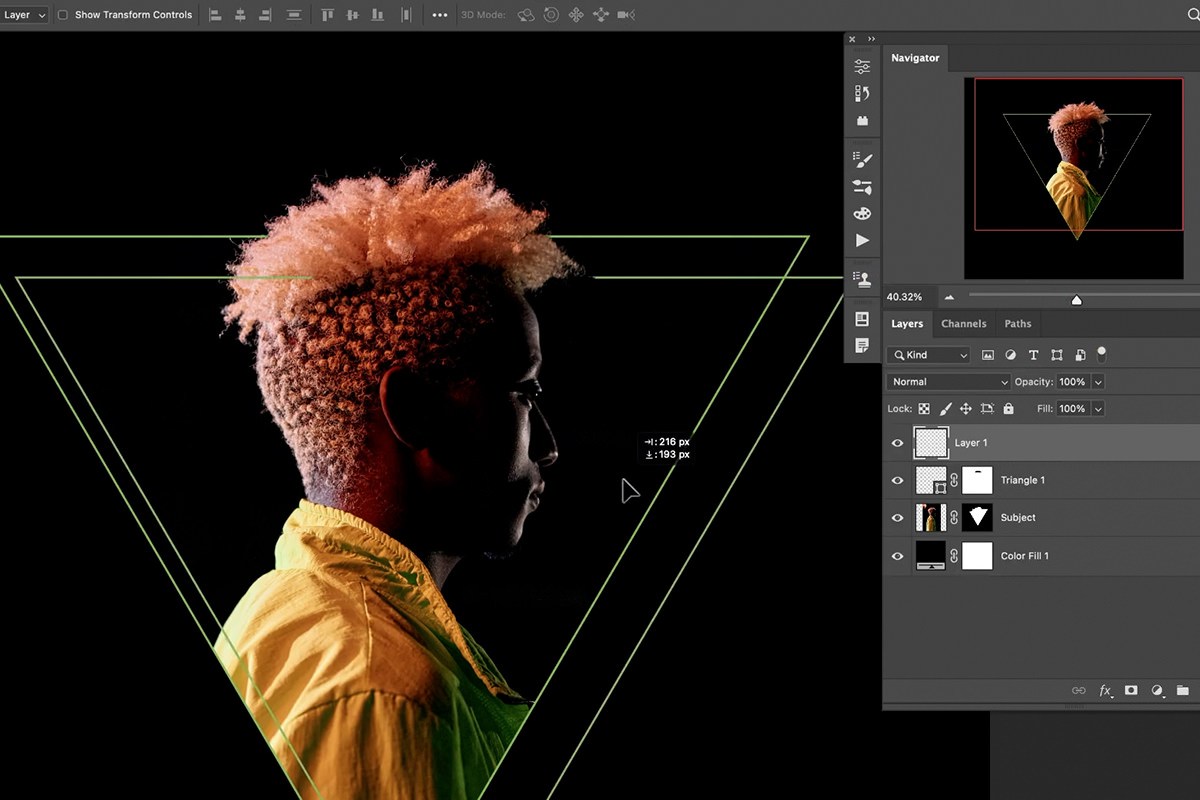Click the distribute horizontally icon

coord(405,15)
